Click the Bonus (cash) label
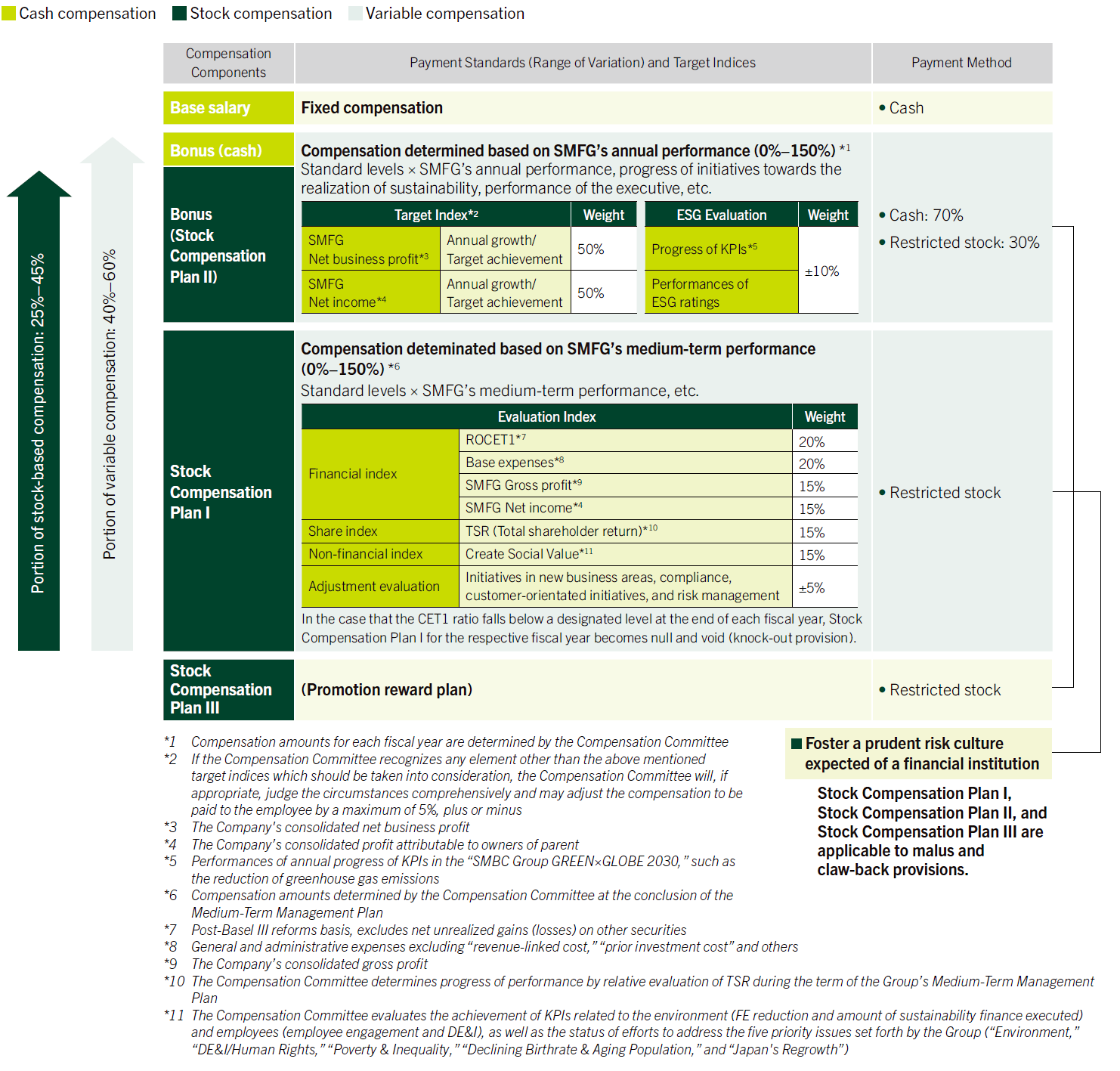Viewport: 1120px width, 1071px height. 228,150
